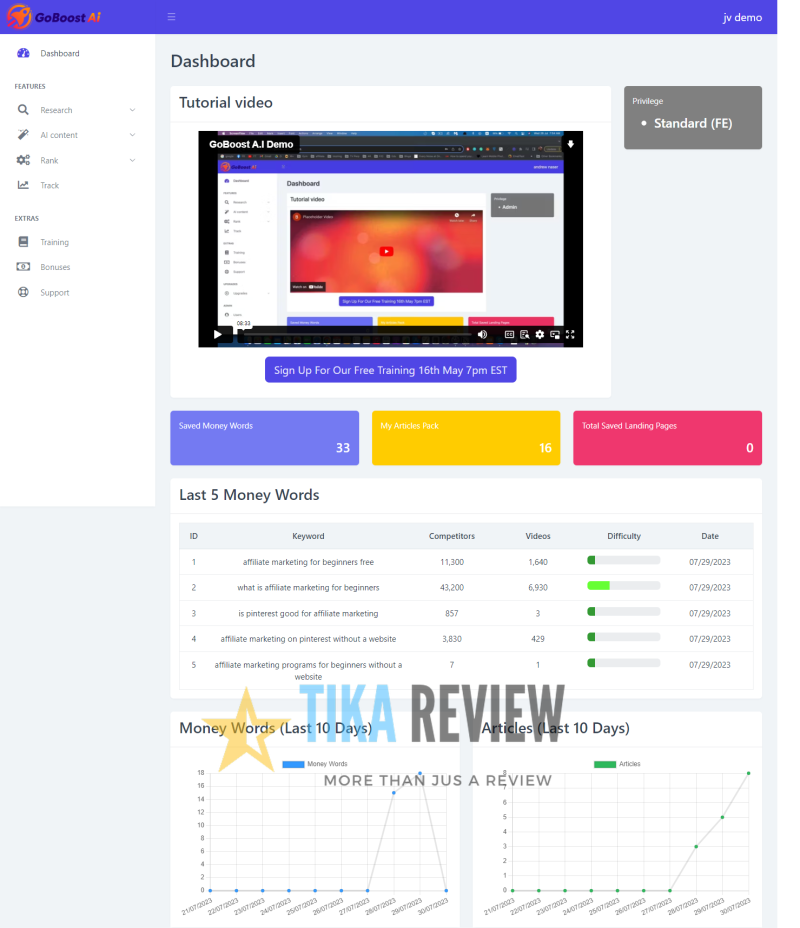Toggle the hamburger sidebar menu icon
800x928 pixels.
[172, 17]
